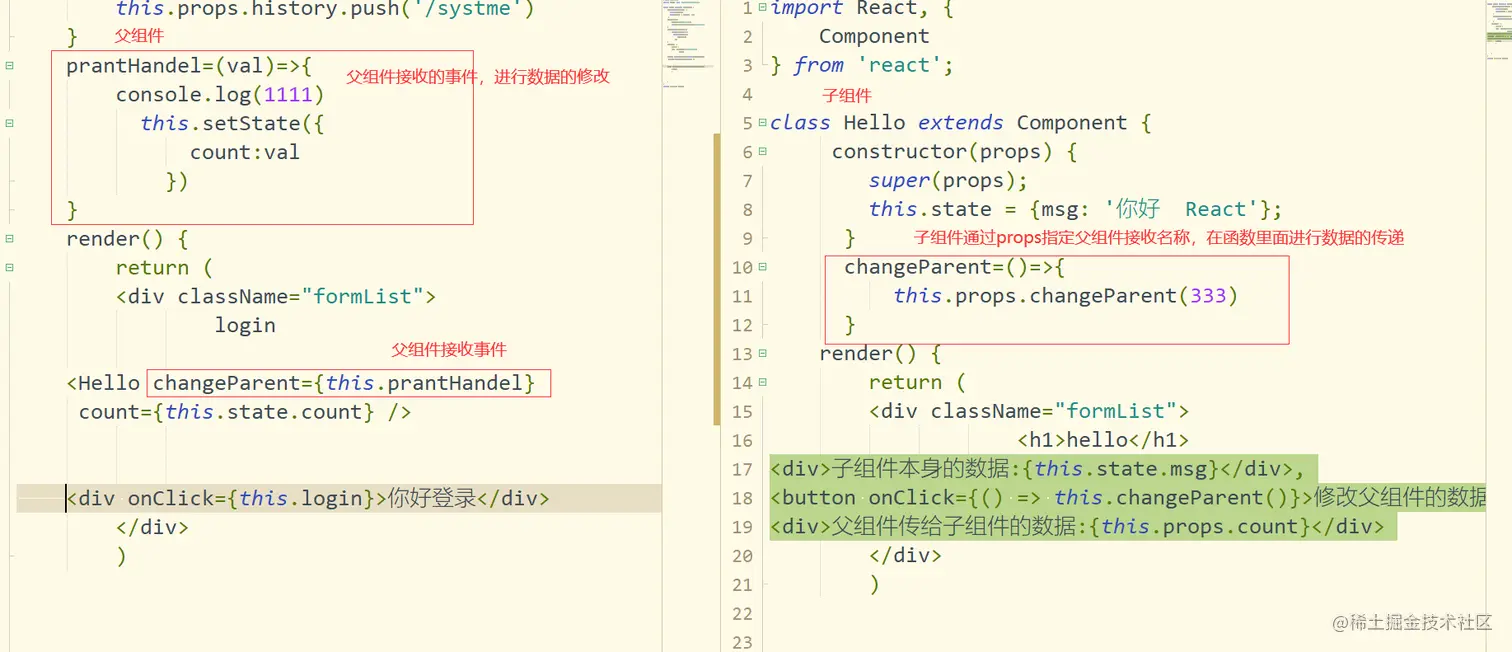Image resolution: width=1512 pixels, height=652 pixels.
Task: Click the Component text on line 2
Action: click(x=874, y=37)
